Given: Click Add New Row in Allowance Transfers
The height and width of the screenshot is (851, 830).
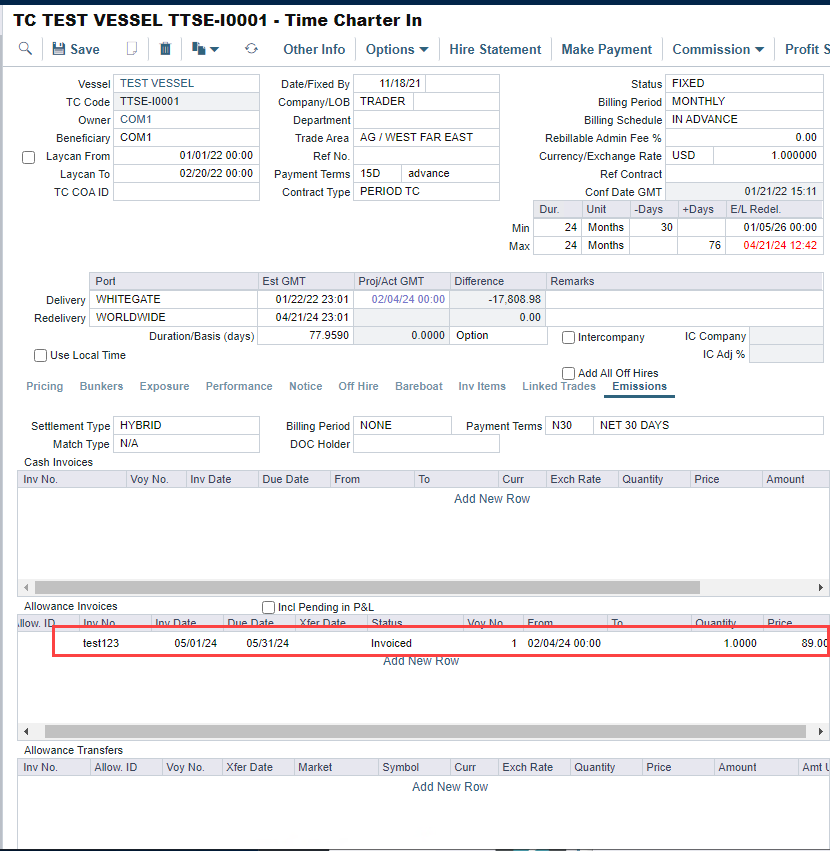Looking at the screenshot, I should tap(450, 787).
